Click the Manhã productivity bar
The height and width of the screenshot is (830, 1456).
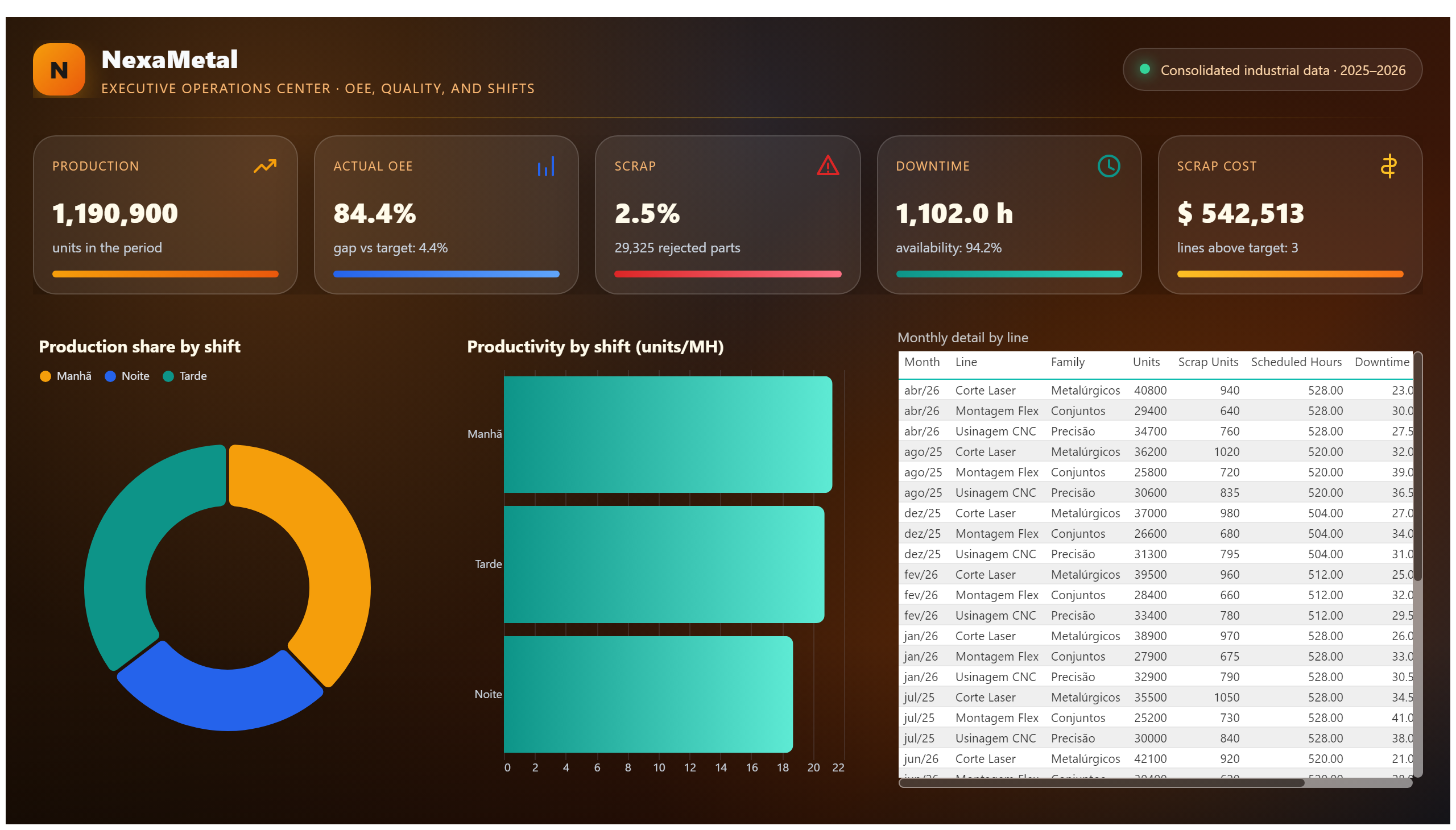[668, 434]
